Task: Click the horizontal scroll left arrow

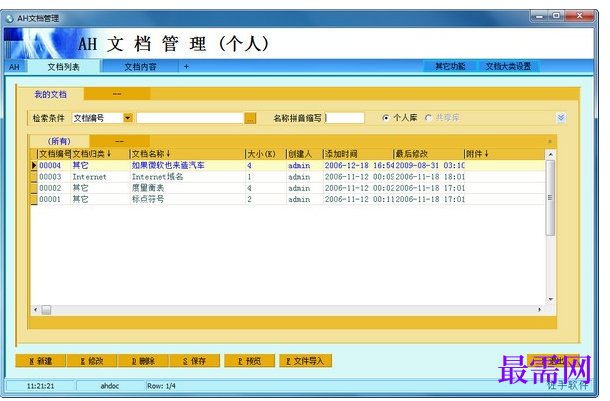Action: (x=35, y=310)
